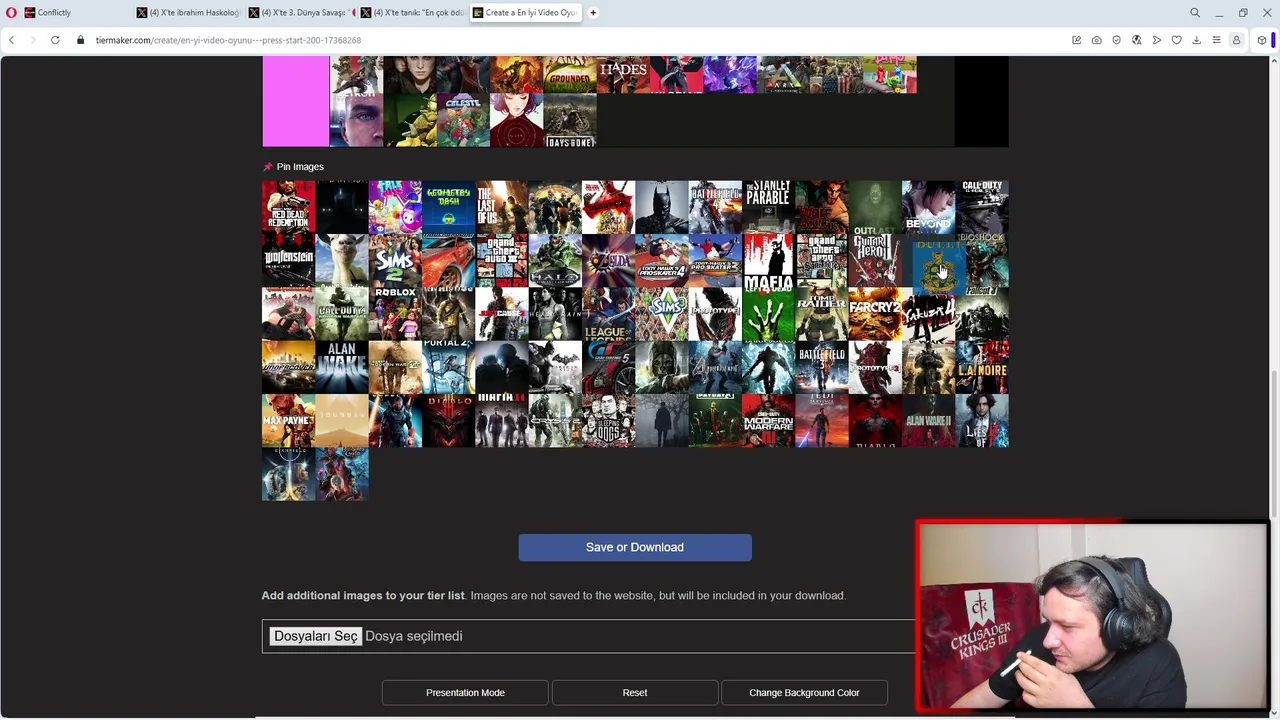
Task: Select the Halo thumbnail
Action: click(555, 260)
